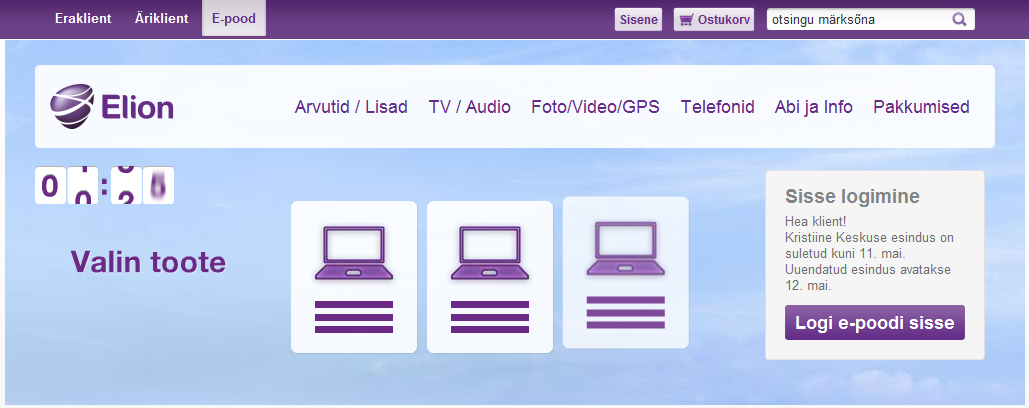Open the TV / Audio menu
The image size is (1029, 408).
(469, 107)
